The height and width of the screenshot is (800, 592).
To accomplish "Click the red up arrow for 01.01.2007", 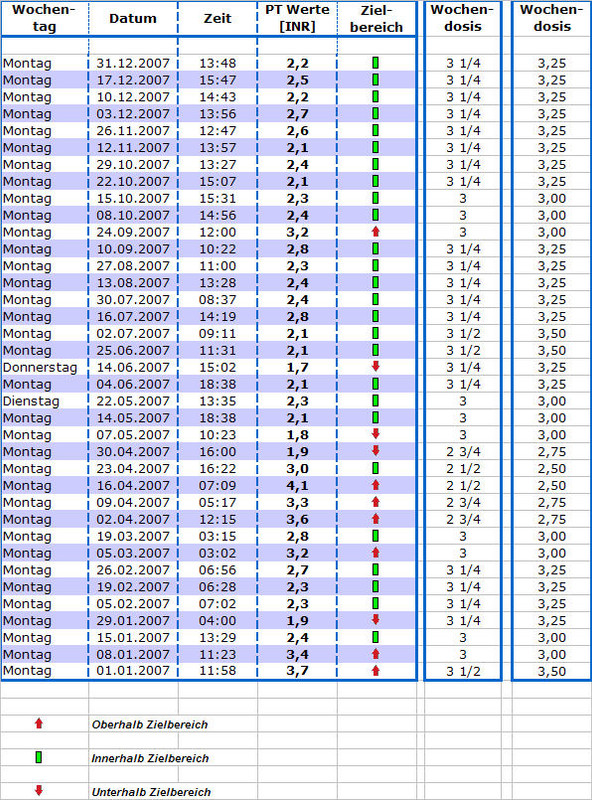I will click(376, 671).
